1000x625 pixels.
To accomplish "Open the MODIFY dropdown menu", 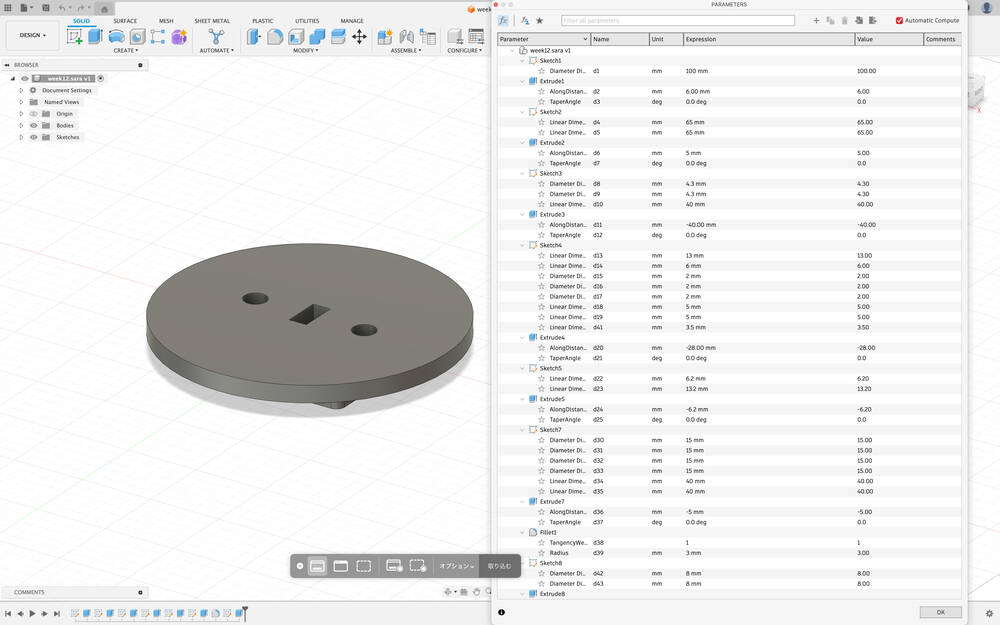I will pos(305,50).
